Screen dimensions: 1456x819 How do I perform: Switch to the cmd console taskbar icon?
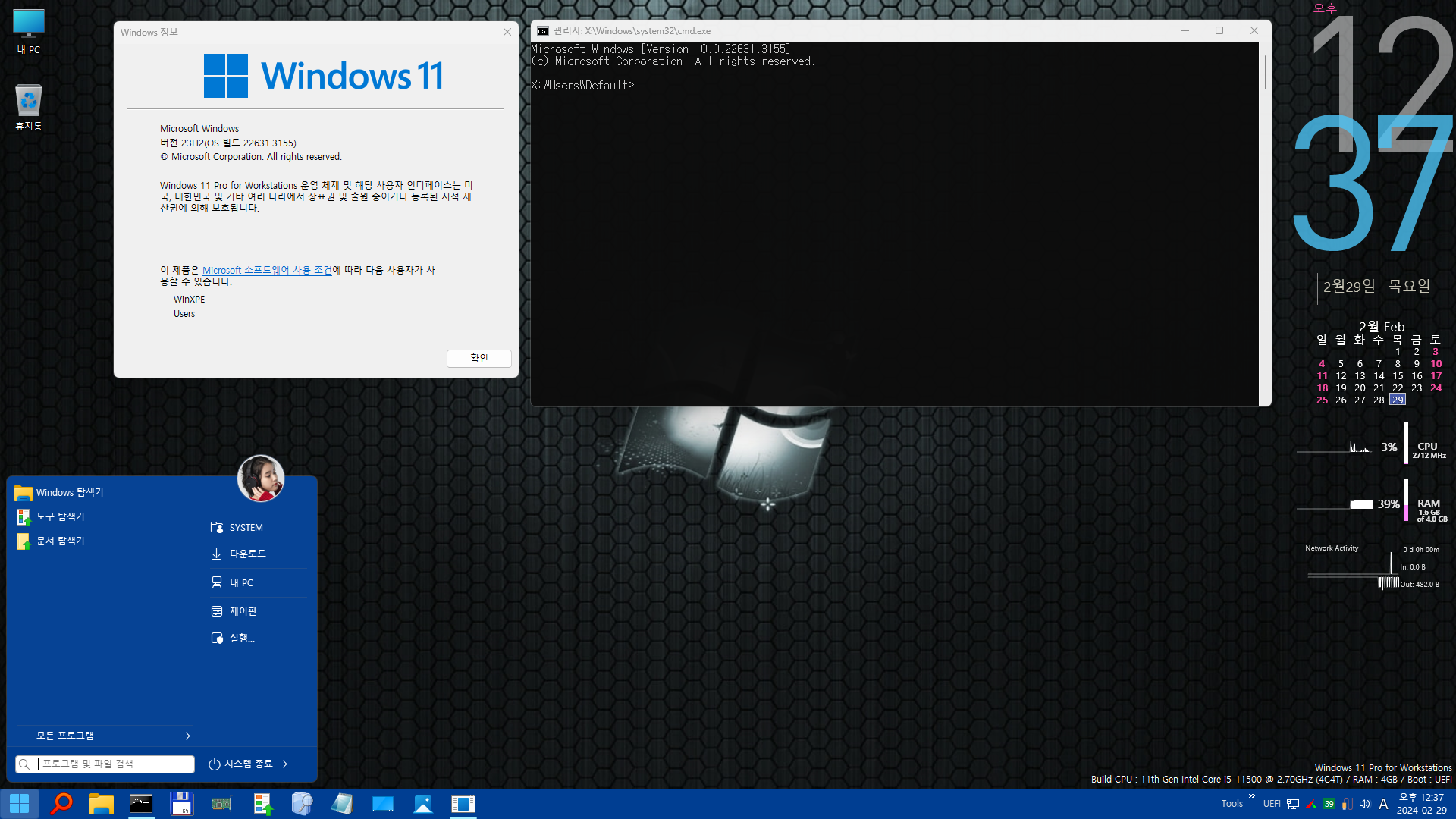141,804
